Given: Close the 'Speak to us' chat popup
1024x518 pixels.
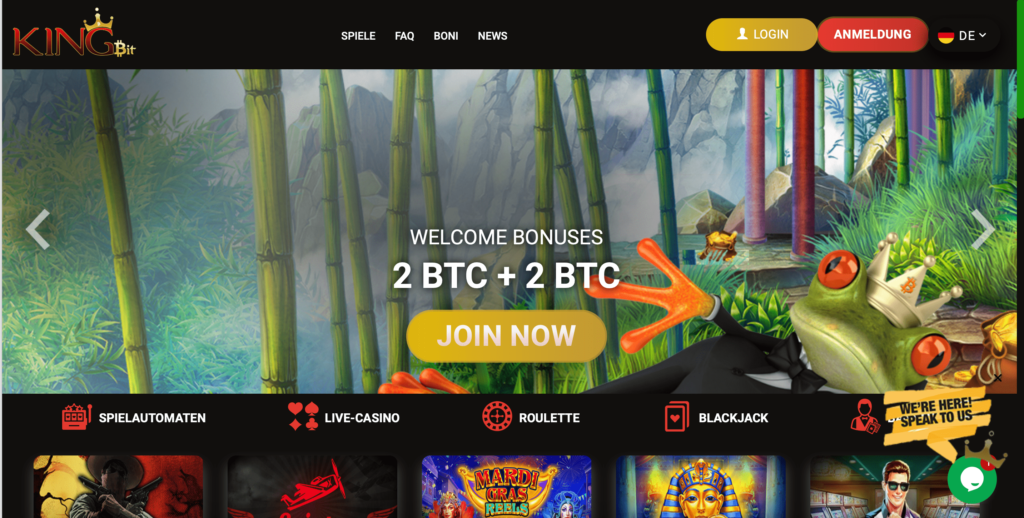Looking at the screenshot, I should click(997, 378).
